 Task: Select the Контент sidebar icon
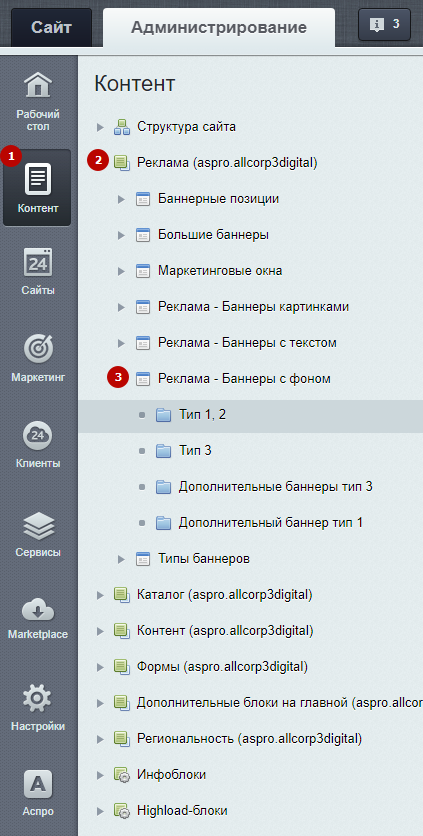[38, 179]
